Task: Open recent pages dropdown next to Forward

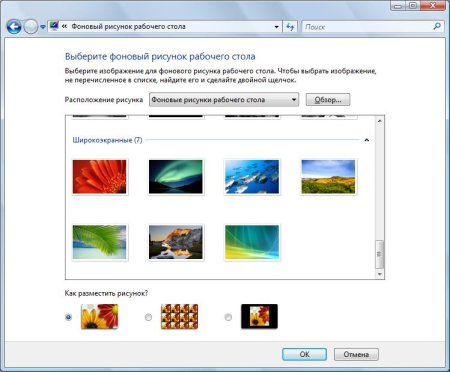Action: pyautogui.click(x=43, y=27)
